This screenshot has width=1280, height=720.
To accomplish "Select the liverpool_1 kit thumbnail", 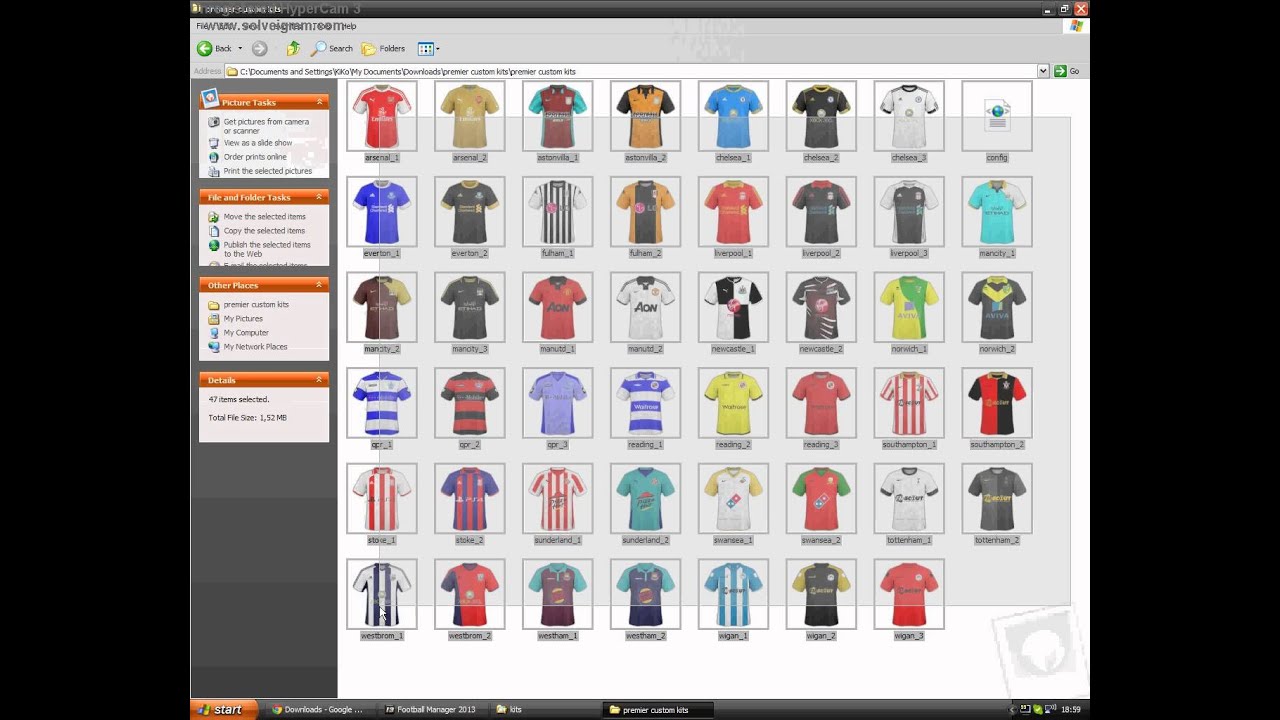I will tap(733, 212).
